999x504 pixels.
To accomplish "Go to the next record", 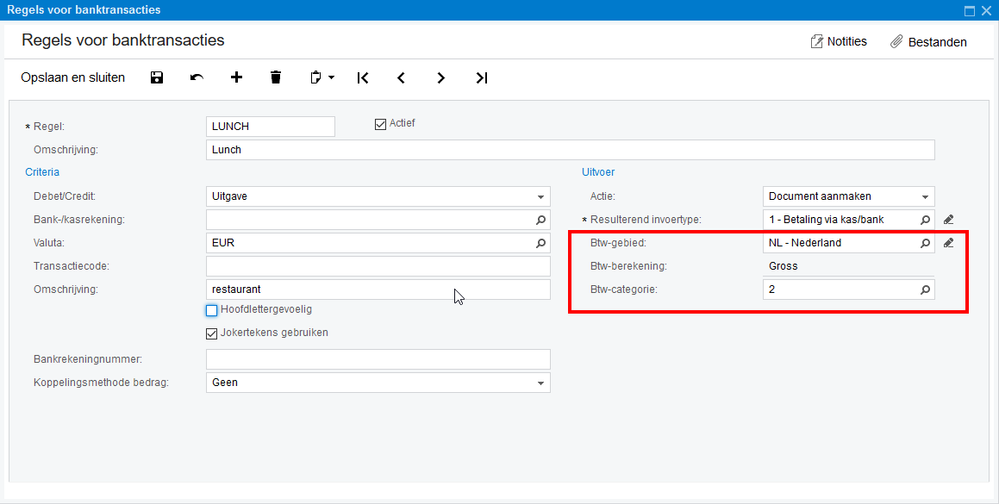I will tap(441, 77).
